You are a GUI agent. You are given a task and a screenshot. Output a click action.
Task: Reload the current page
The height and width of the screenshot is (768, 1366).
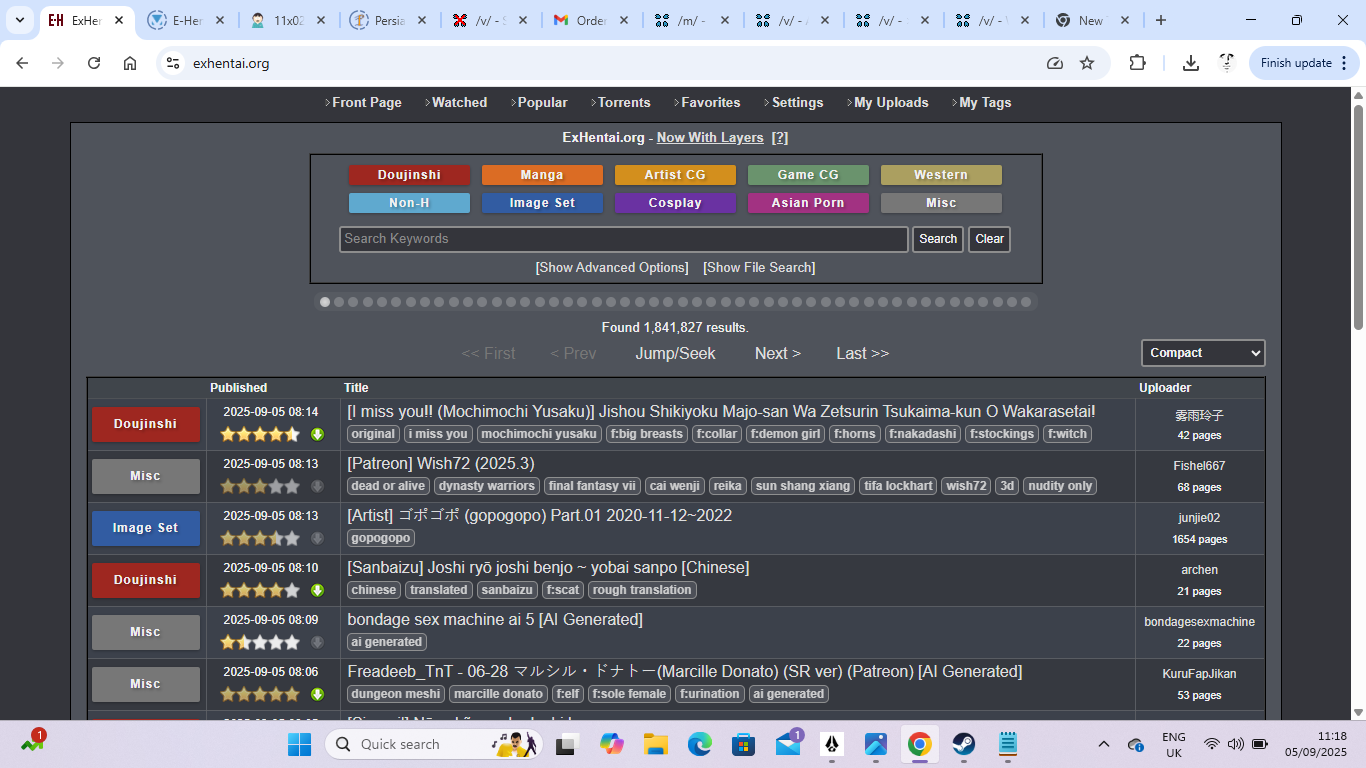click(x=94, y=63)
